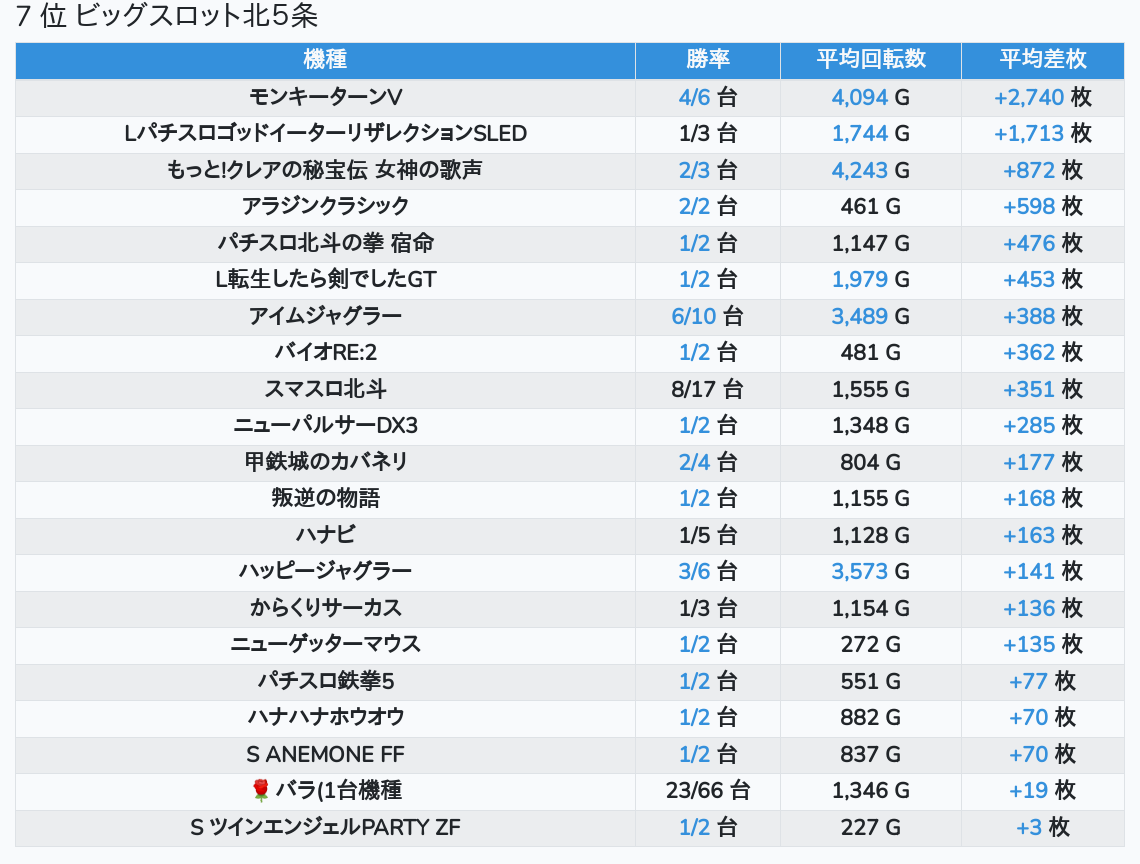
Task: Click average spins 4,243 G
Action: coord(870,170)
